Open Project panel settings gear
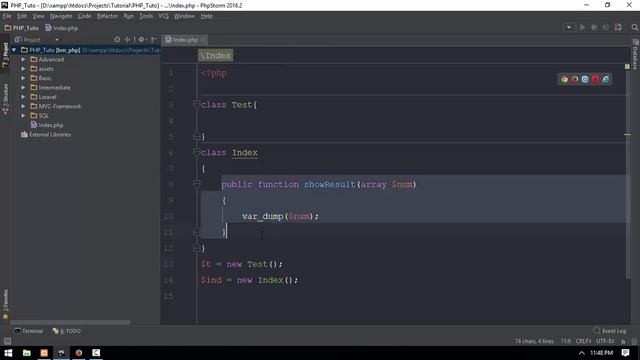The image size is (640, 360). (142, 40)
